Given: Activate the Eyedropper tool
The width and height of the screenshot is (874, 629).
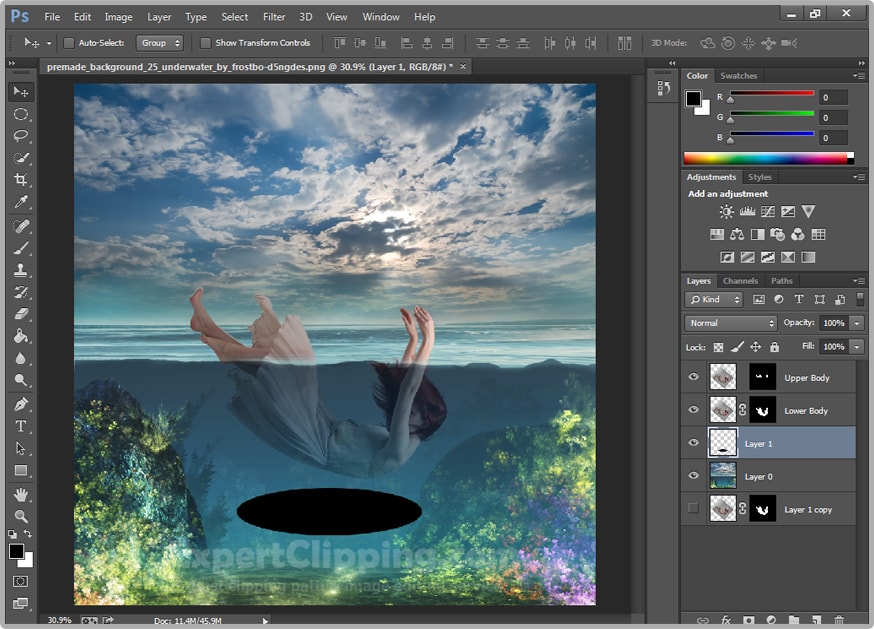Looking at the screenshot, I should point(20,203).
